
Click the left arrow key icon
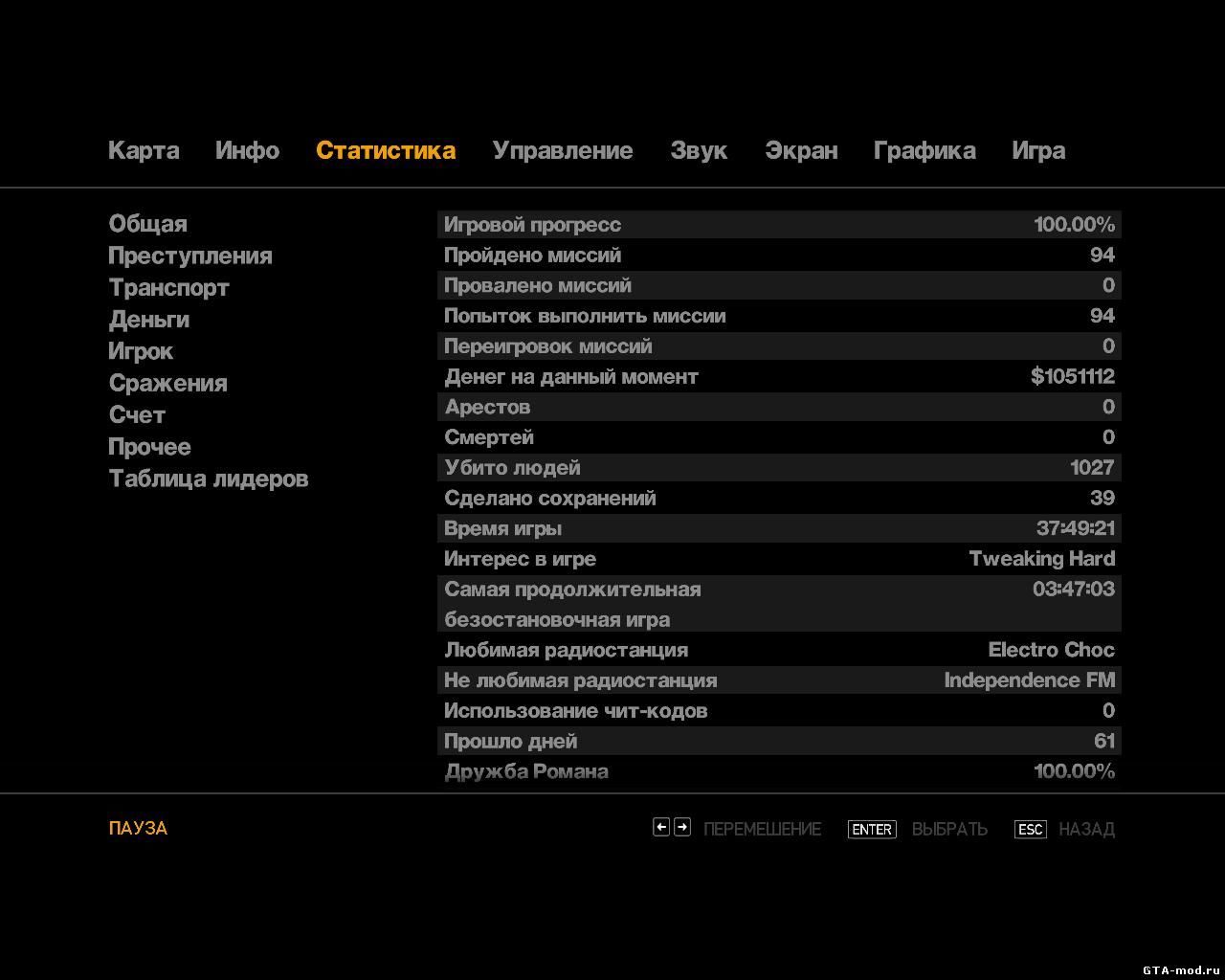click(660, 828)
